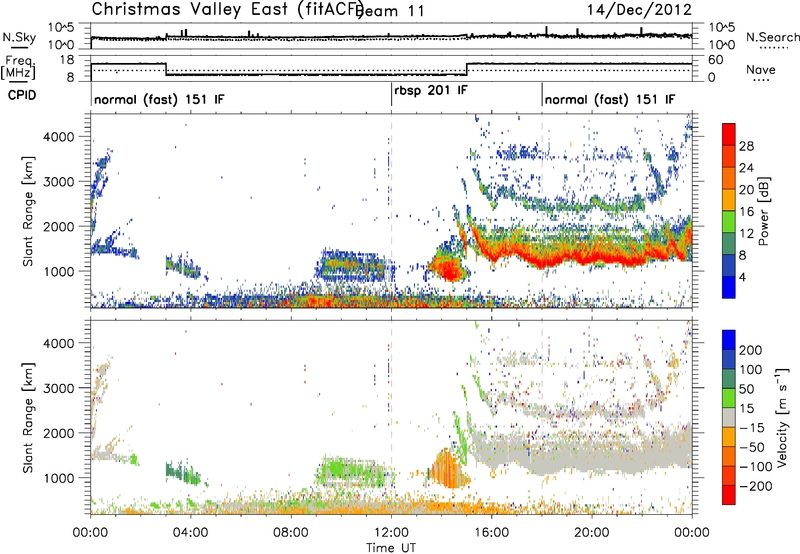Click the 'CPID' row label
The width and height of the screenshot is (800, 554).
[22, 95]
